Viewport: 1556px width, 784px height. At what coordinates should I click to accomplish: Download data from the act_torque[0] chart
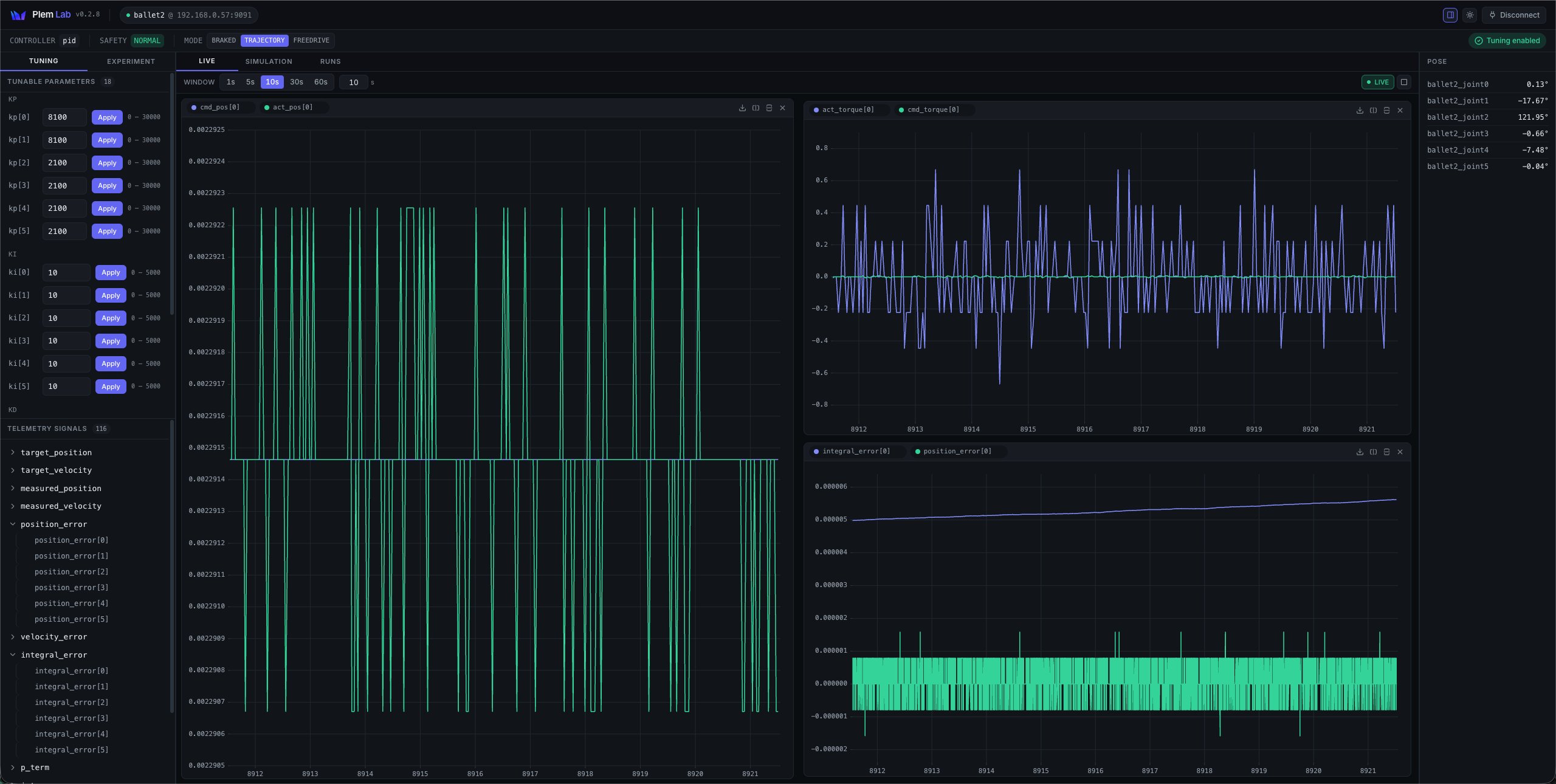[x=1360, y=111]
